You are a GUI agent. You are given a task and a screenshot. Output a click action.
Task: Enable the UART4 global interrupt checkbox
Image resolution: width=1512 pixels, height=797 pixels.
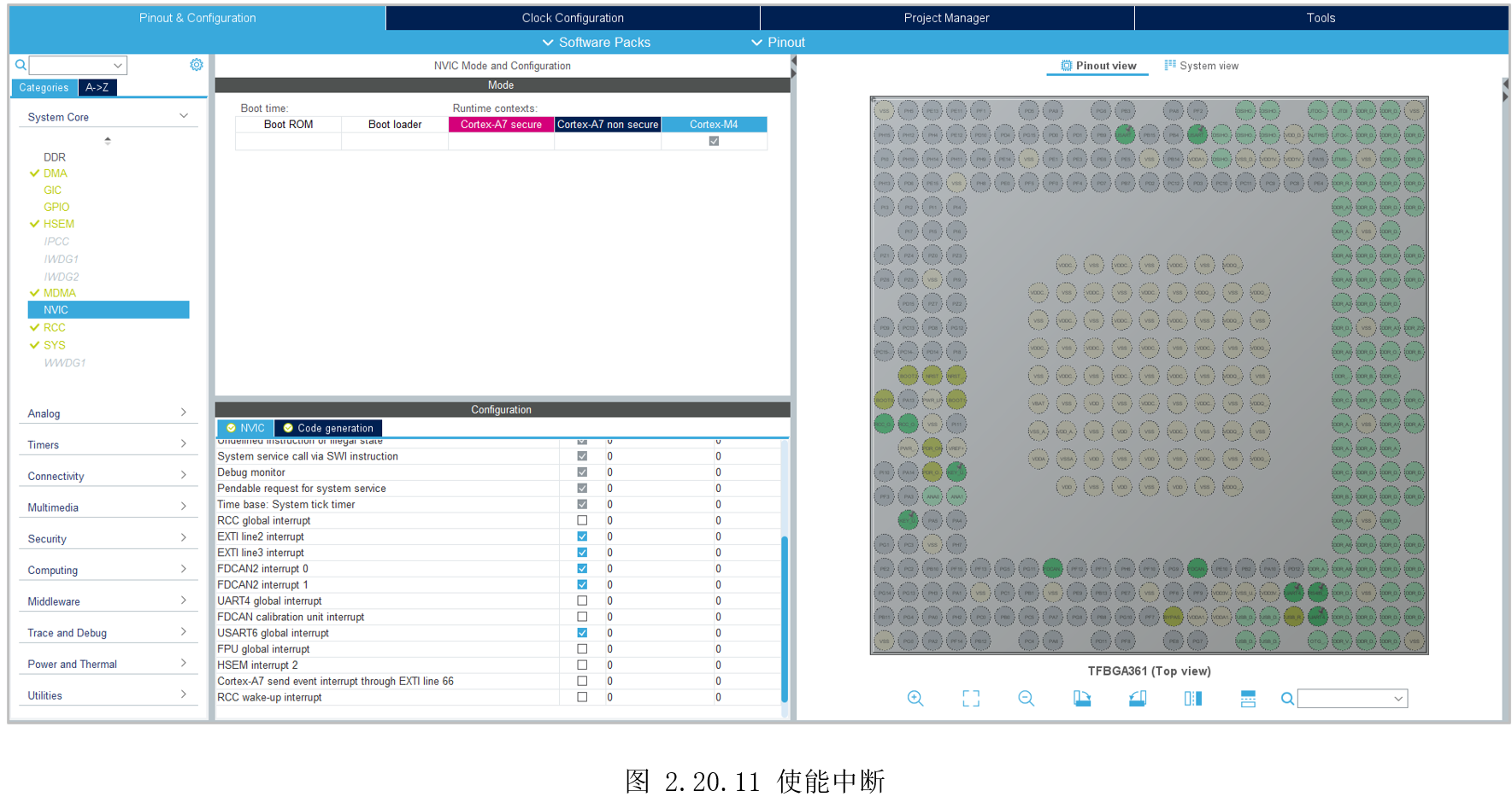point(582,601)
